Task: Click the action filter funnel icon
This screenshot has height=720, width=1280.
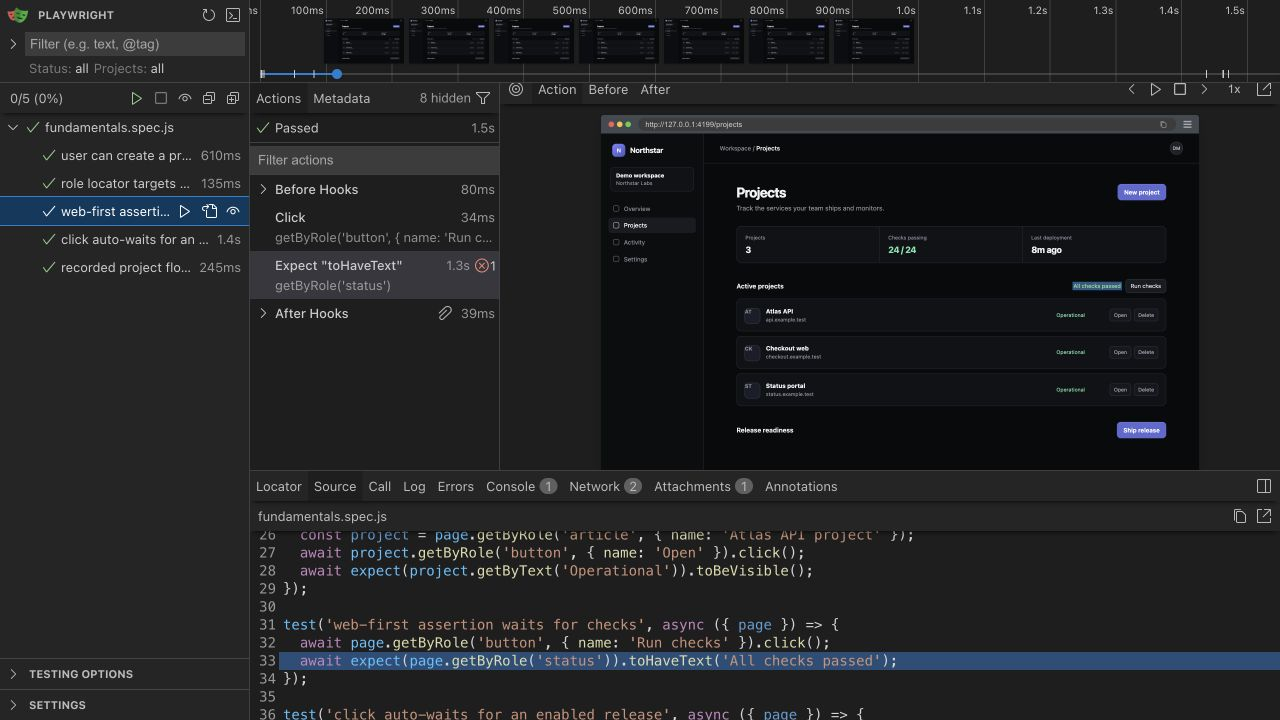Action: coord(483,98)
